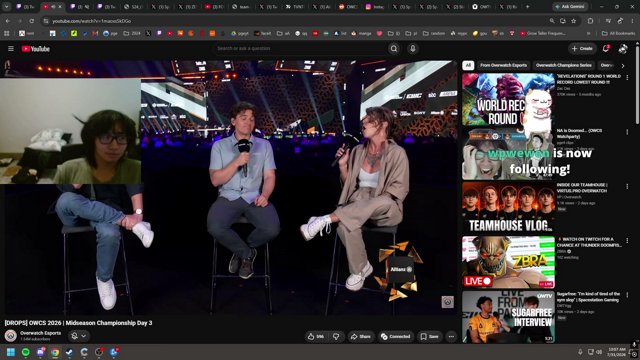Open the Gmail bookmark icon

[x=95, y=33]
